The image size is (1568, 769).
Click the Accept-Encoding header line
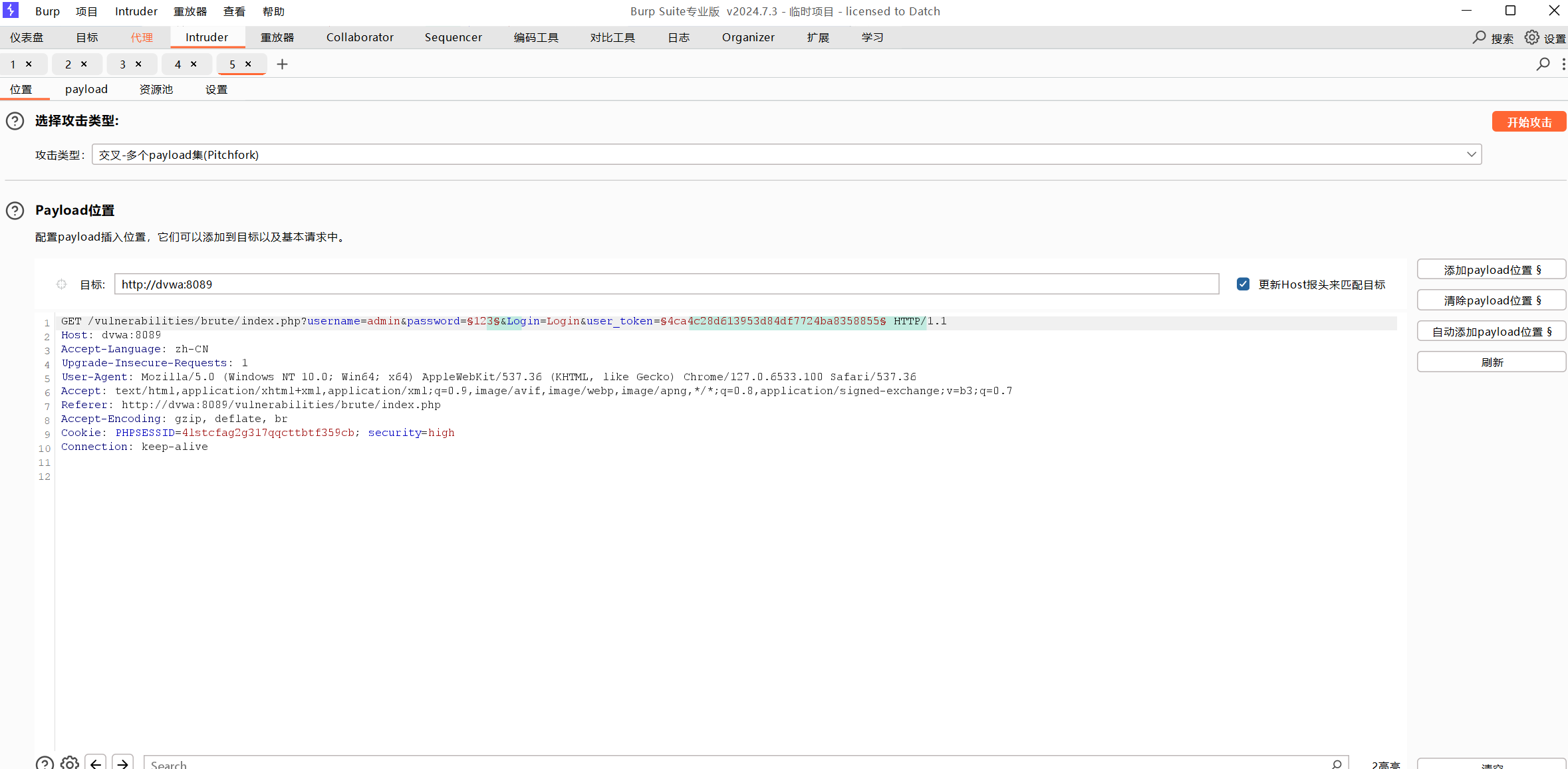click(x=174, y=419)
